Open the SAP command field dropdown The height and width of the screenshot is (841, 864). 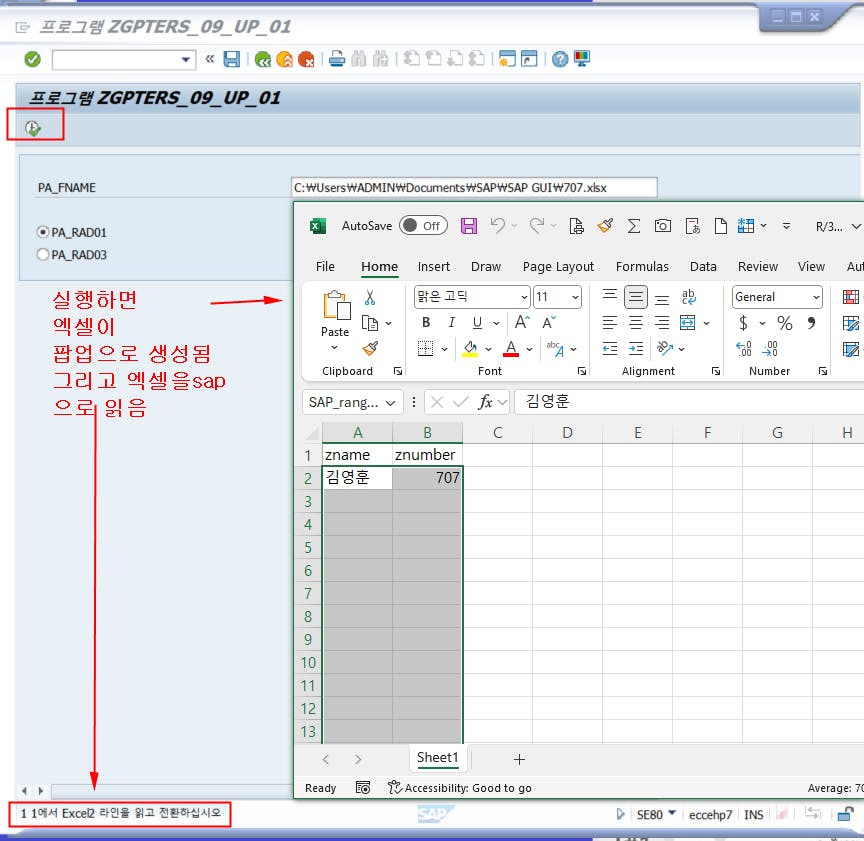(186, 60)
